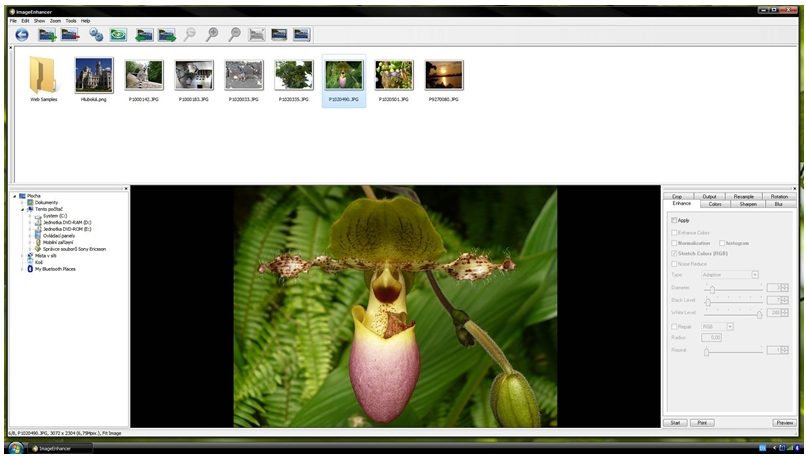The image size is (806, 457).
Task: Open the Tools menu
Action: tap(71, 21)
